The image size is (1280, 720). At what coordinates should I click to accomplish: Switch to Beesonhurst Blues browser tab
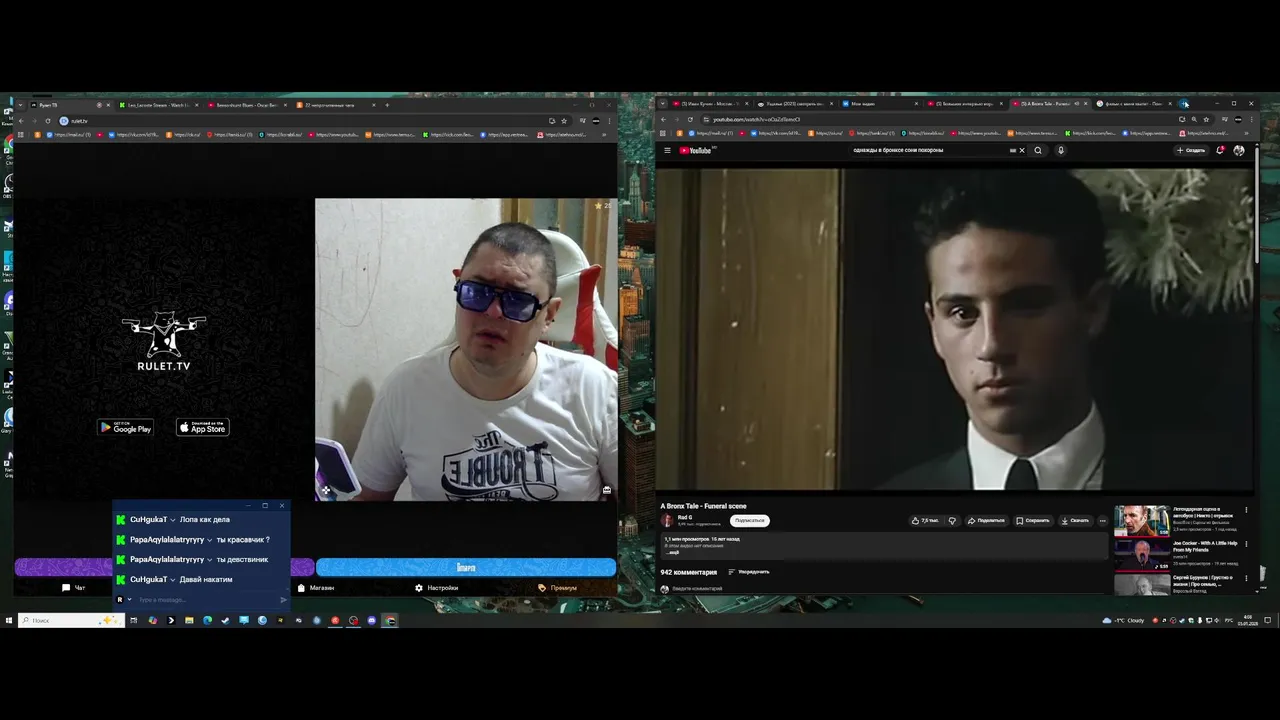click(245, 105)
